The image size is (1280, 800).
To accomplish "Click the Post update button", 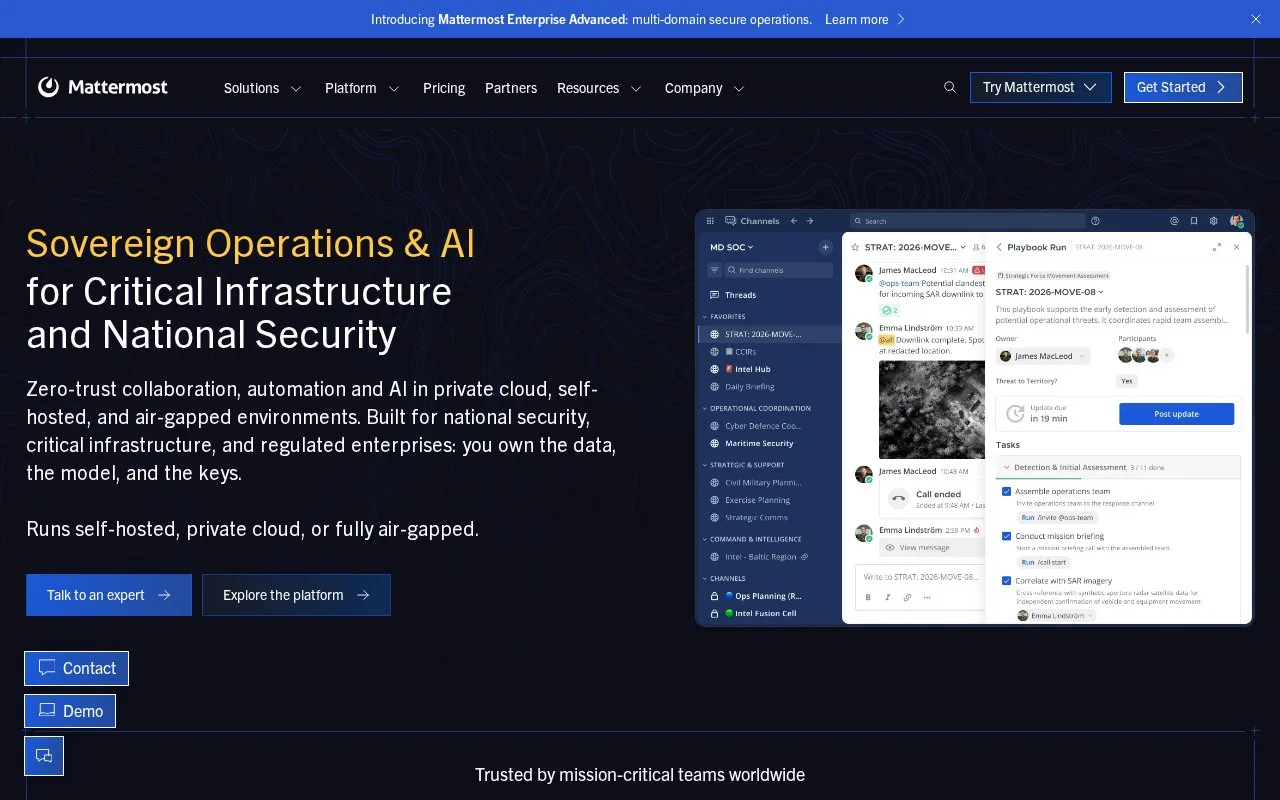I will tap(1176, 414).
